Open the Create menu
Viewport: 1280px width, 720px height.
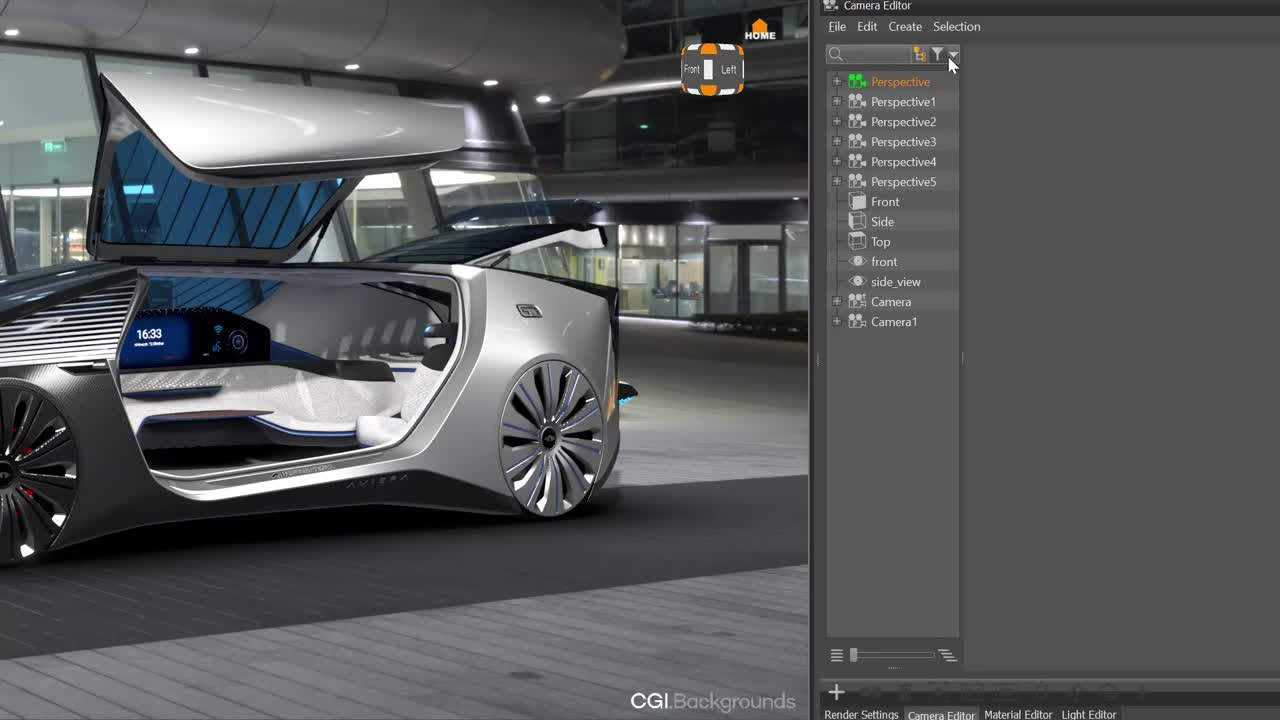(905, 27)
